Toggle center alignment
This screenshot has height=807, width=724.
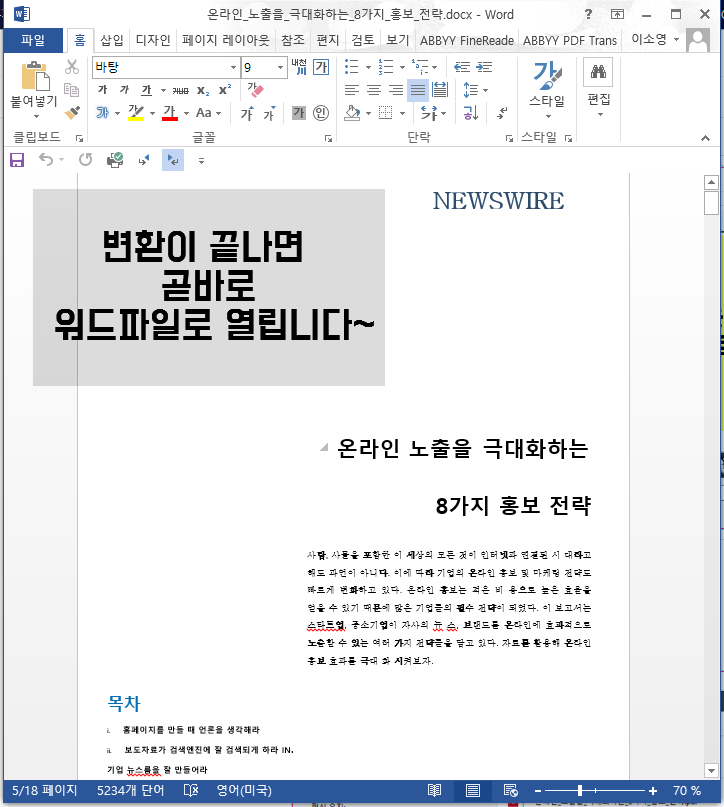click(374, 91)
